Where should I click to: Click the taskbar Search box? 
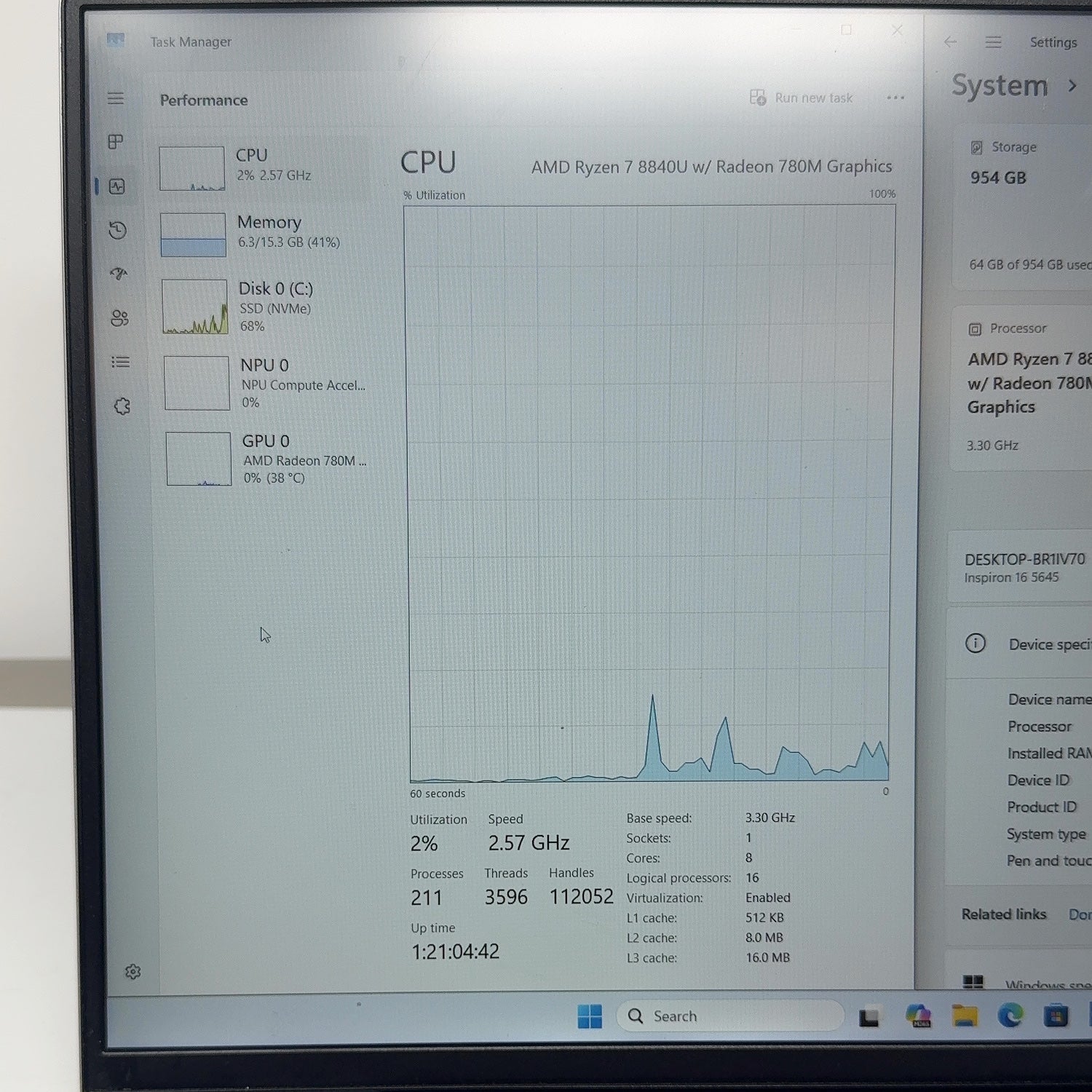[x=730, y=1016]
